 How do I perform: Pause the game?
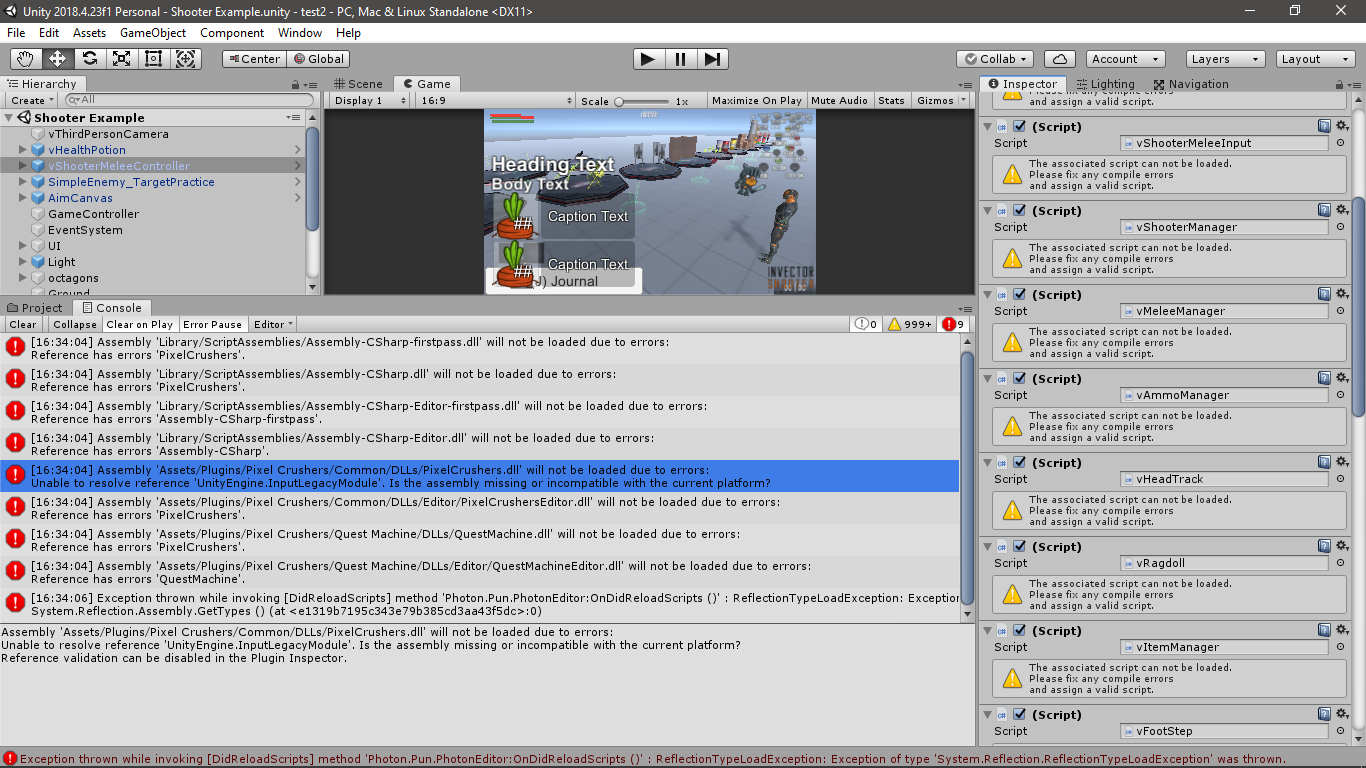click(x=680, y=59)
